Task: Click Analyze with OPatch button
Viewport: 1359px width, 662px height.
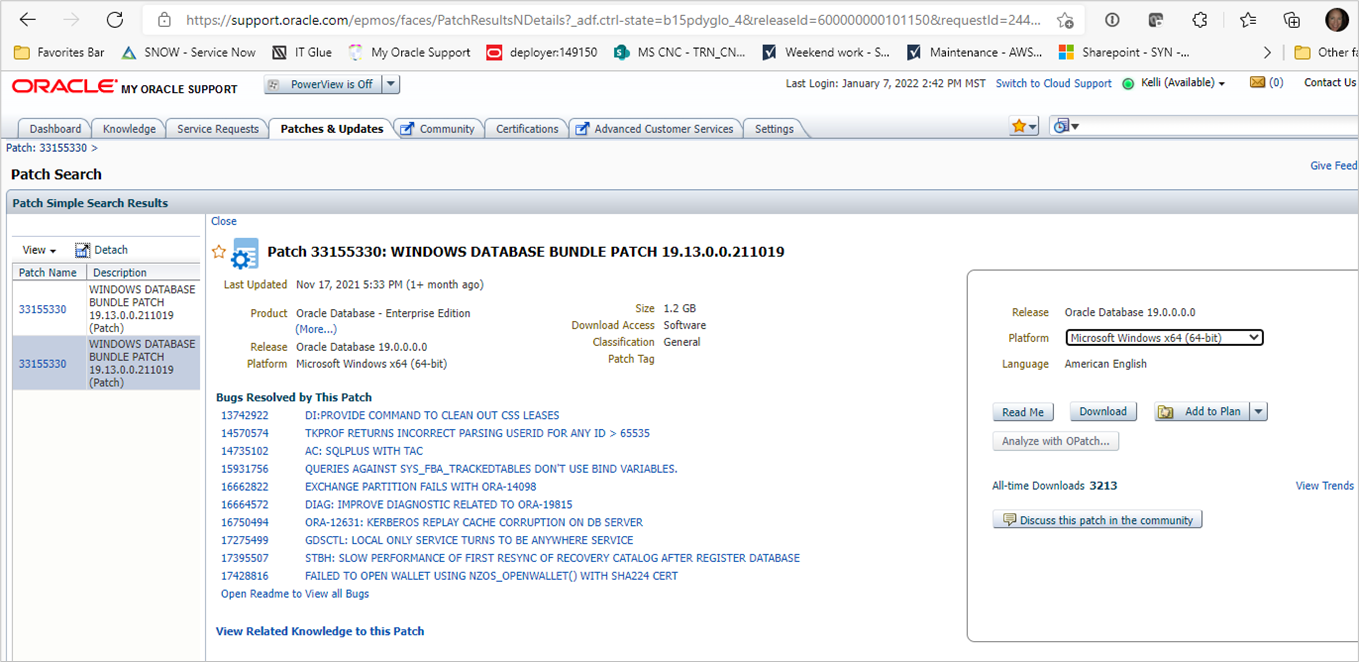Action: 1056,441
